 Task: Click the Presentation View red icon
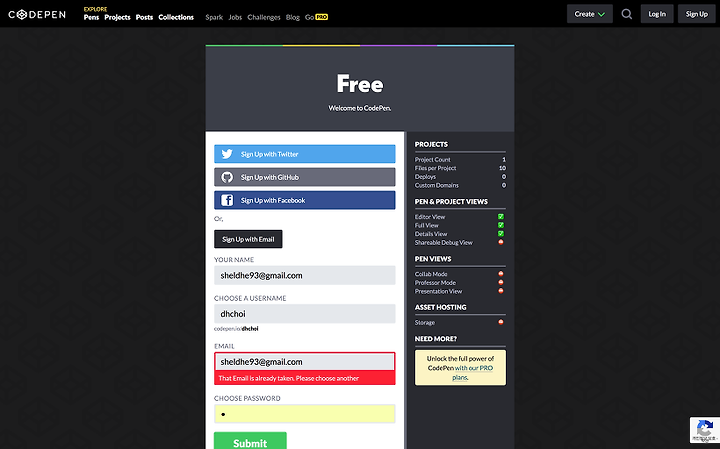click(501, 291)
